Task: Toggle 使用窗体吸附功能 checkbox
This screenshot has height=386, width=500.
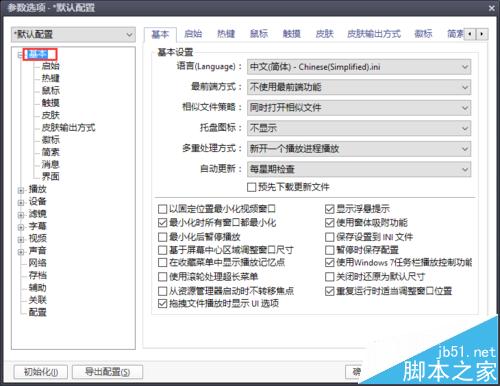Action: 329,223
